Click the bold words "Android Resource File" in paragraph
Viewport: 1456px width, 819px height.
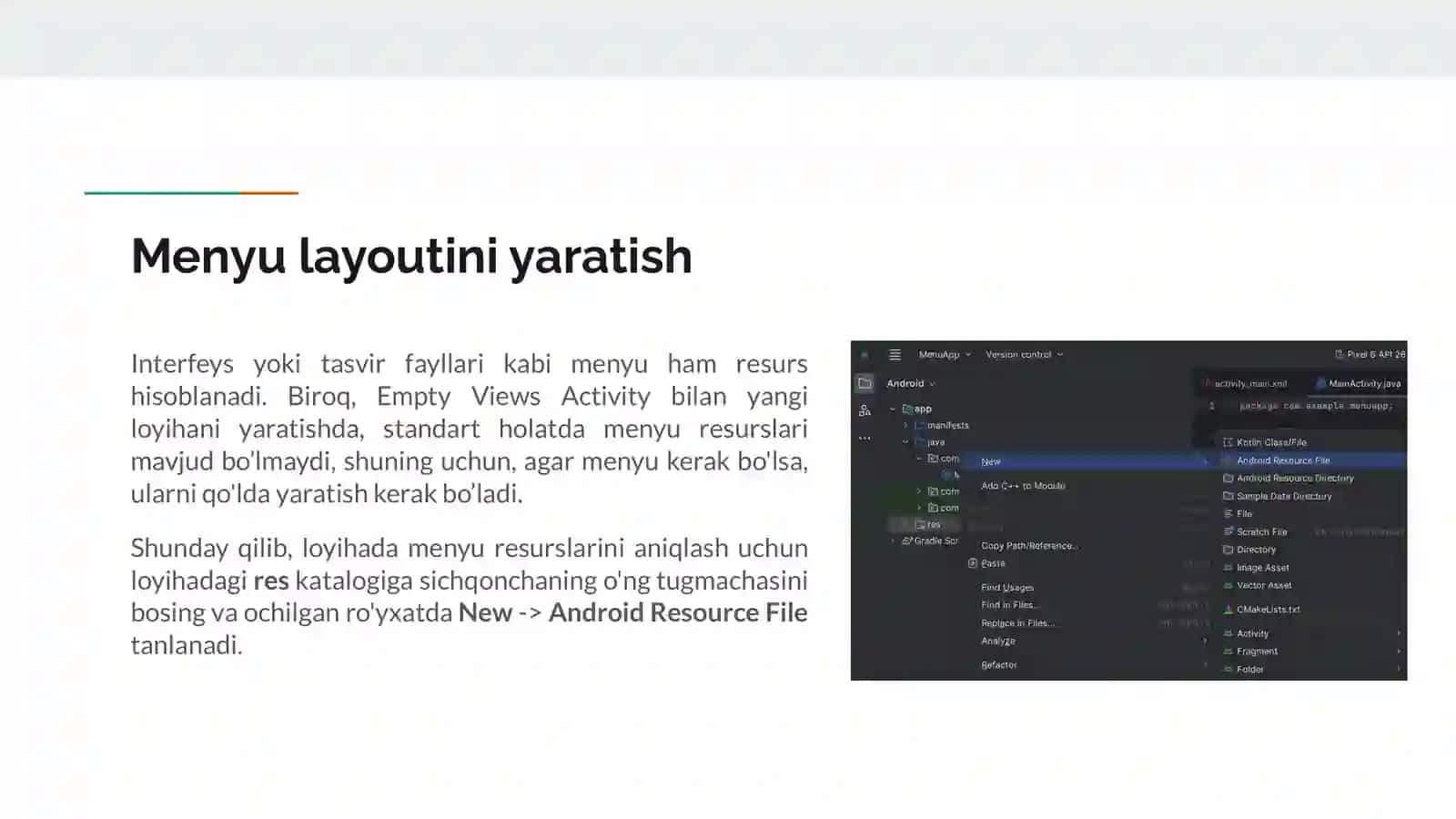click(x=678, y=612)
